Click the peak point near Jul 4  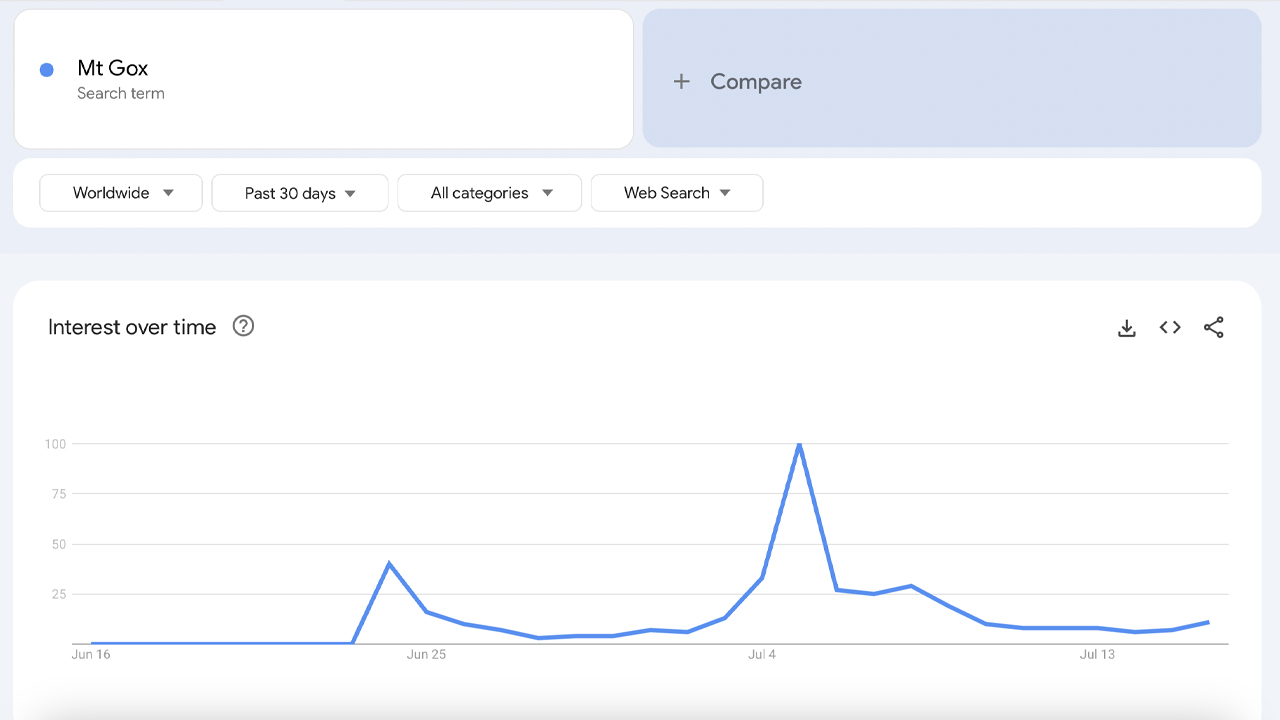799,445
